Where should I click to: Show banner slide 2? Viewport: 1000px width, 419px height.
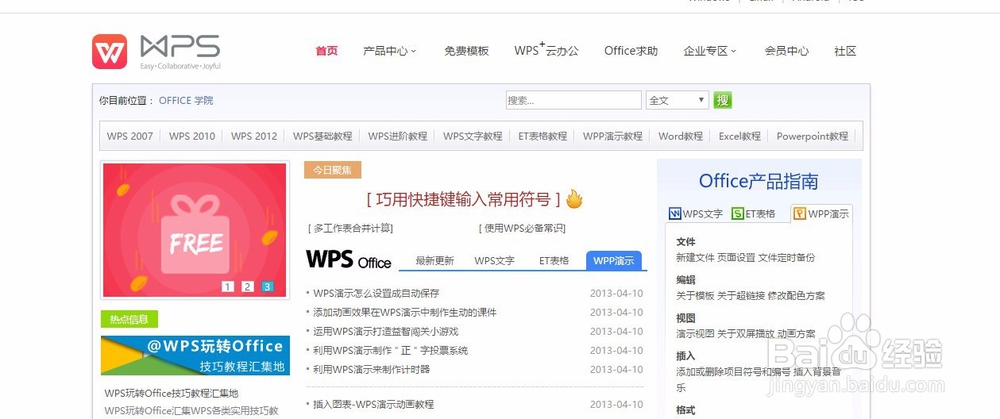pyautogui.click(x=247, y=287)
